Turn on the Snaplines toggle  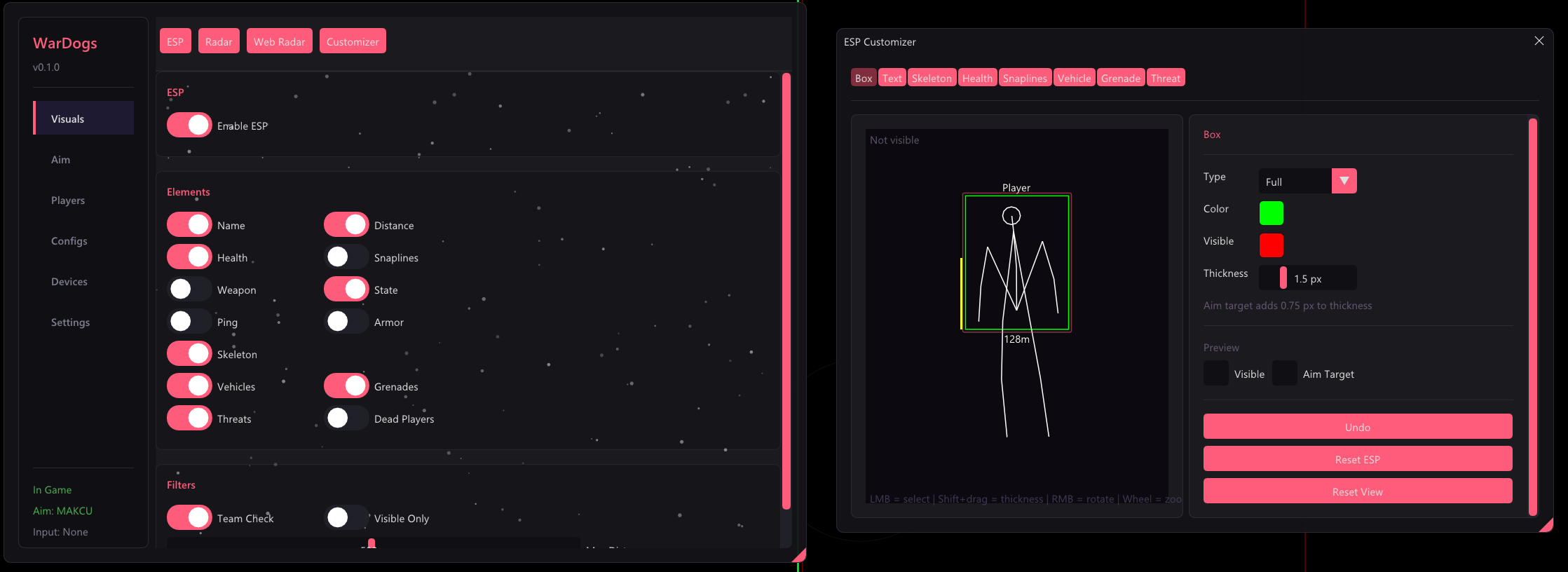pos(346,257)
